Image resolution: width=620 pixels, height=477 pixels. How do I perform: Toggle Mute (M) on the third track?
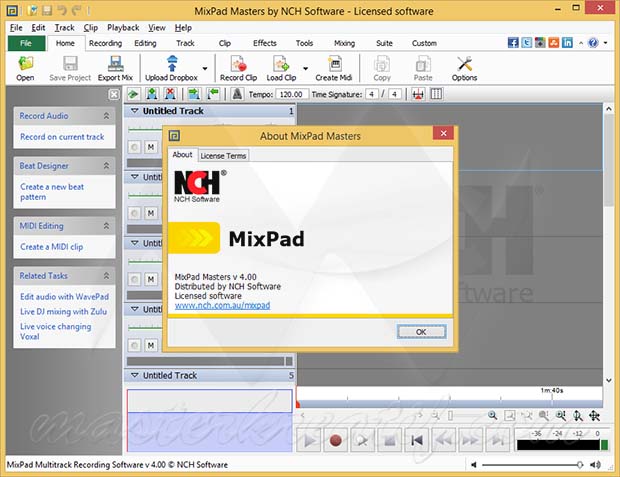tap(151, 279)
